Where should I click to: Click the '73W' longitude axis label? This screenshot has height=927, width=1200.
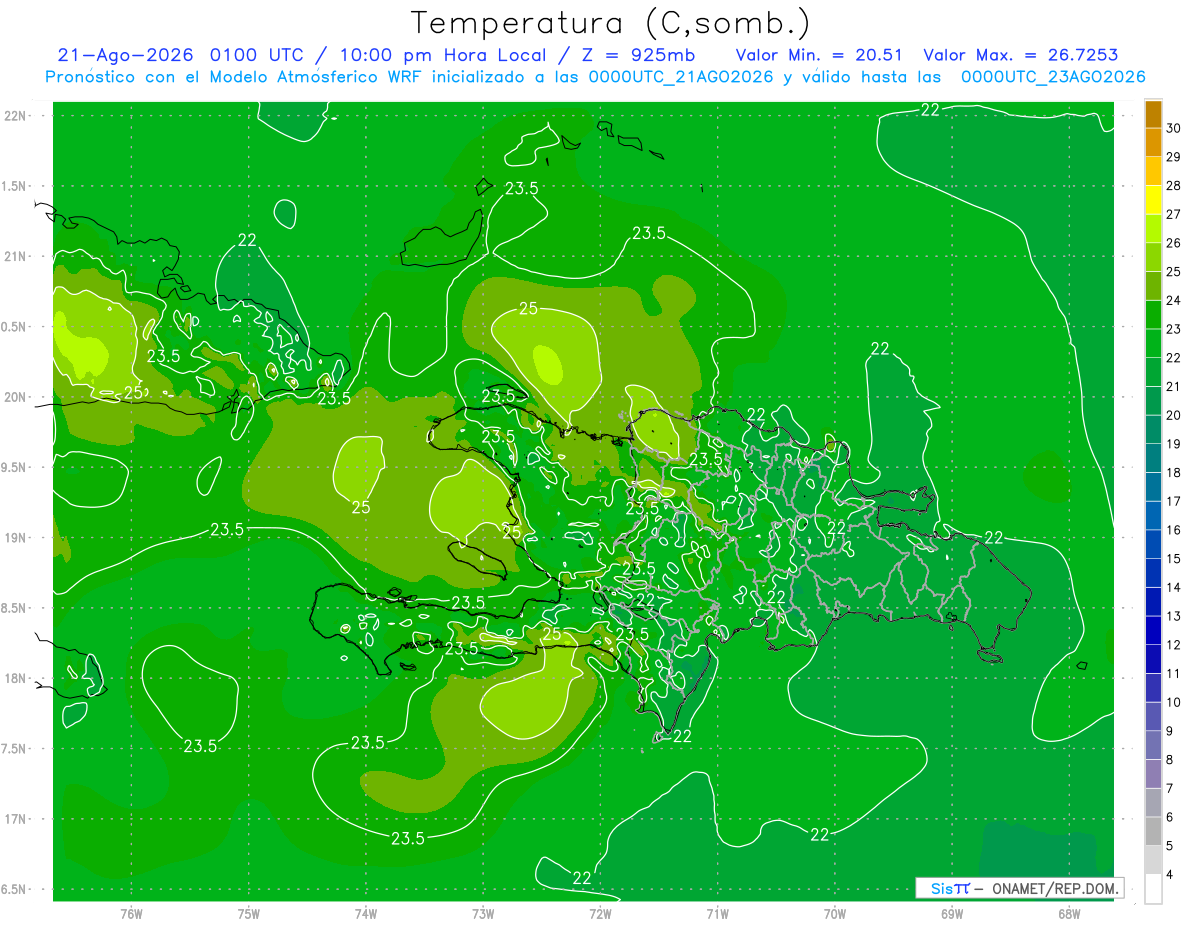(483, 913)
